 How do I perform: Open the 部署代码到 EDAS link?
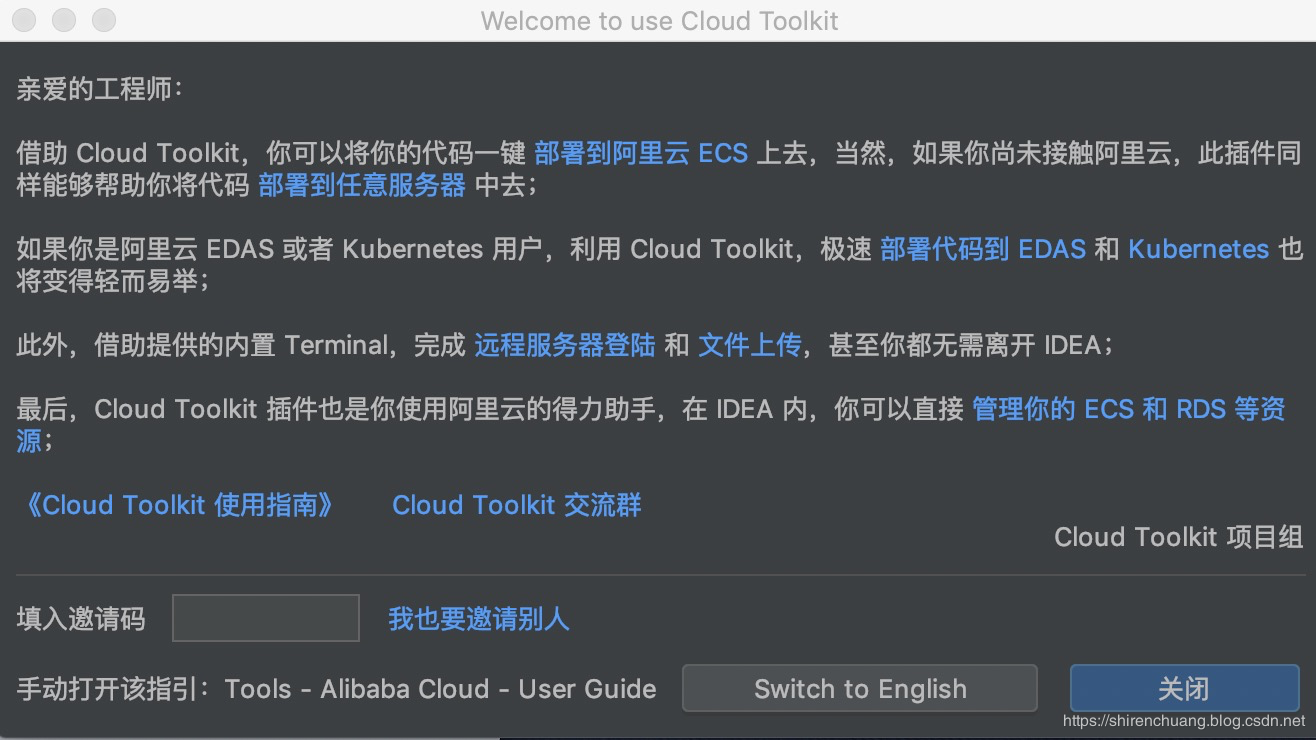click(x=983, y=249)
